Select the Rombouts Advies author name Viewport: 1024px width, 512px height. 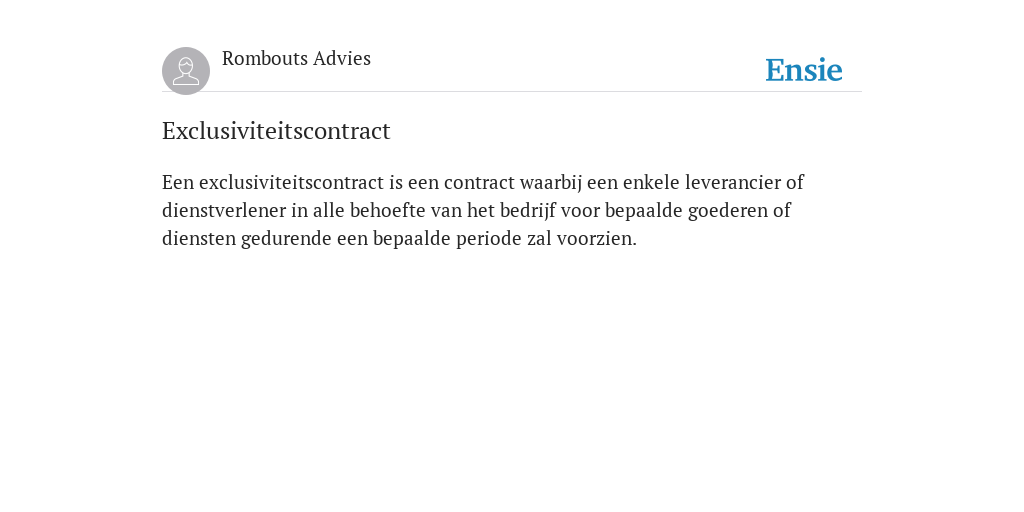point(296,58)
